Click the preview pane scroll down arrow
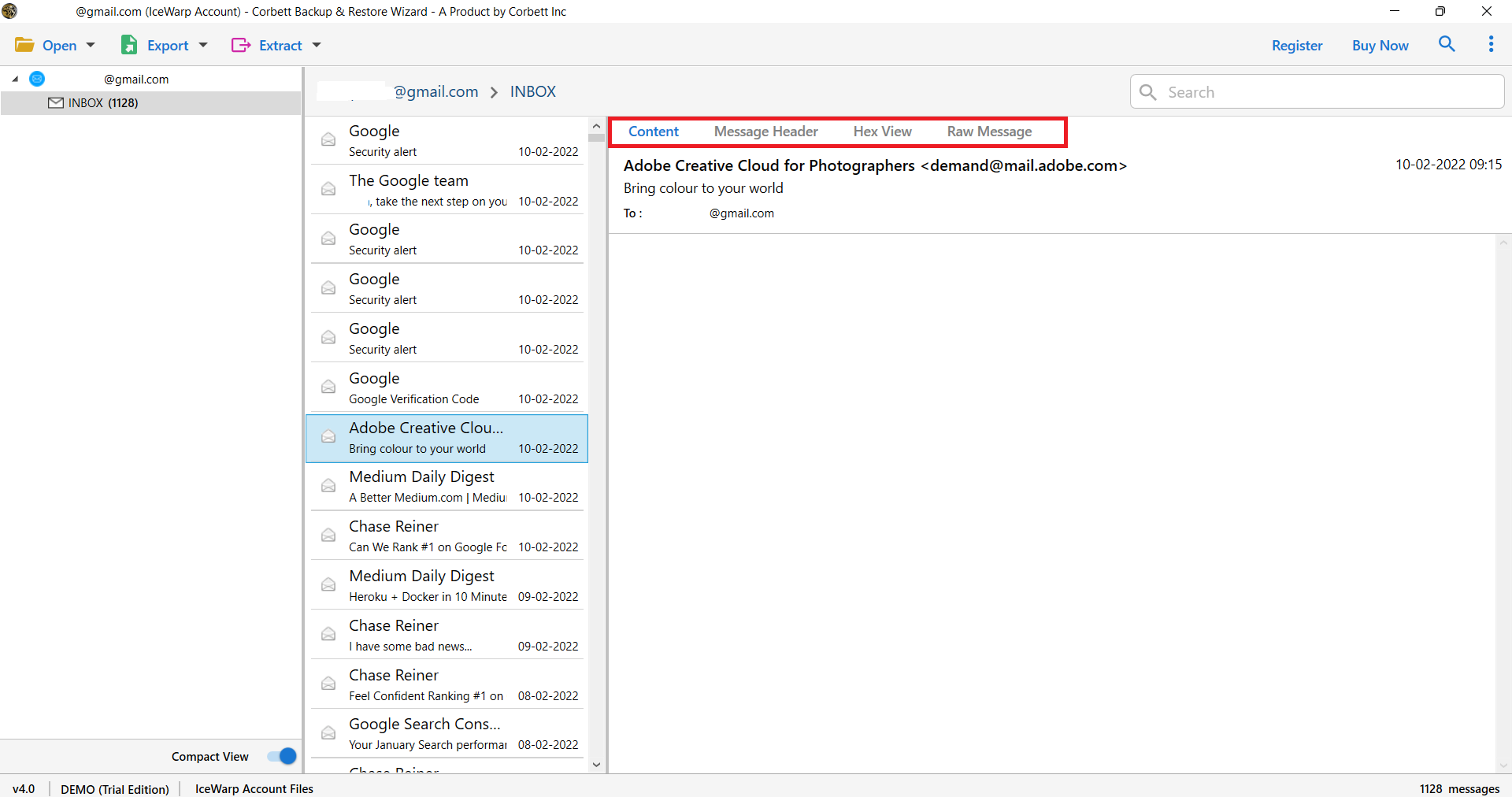Screen dimensions: 1512x797 [x=1503, y=765]
